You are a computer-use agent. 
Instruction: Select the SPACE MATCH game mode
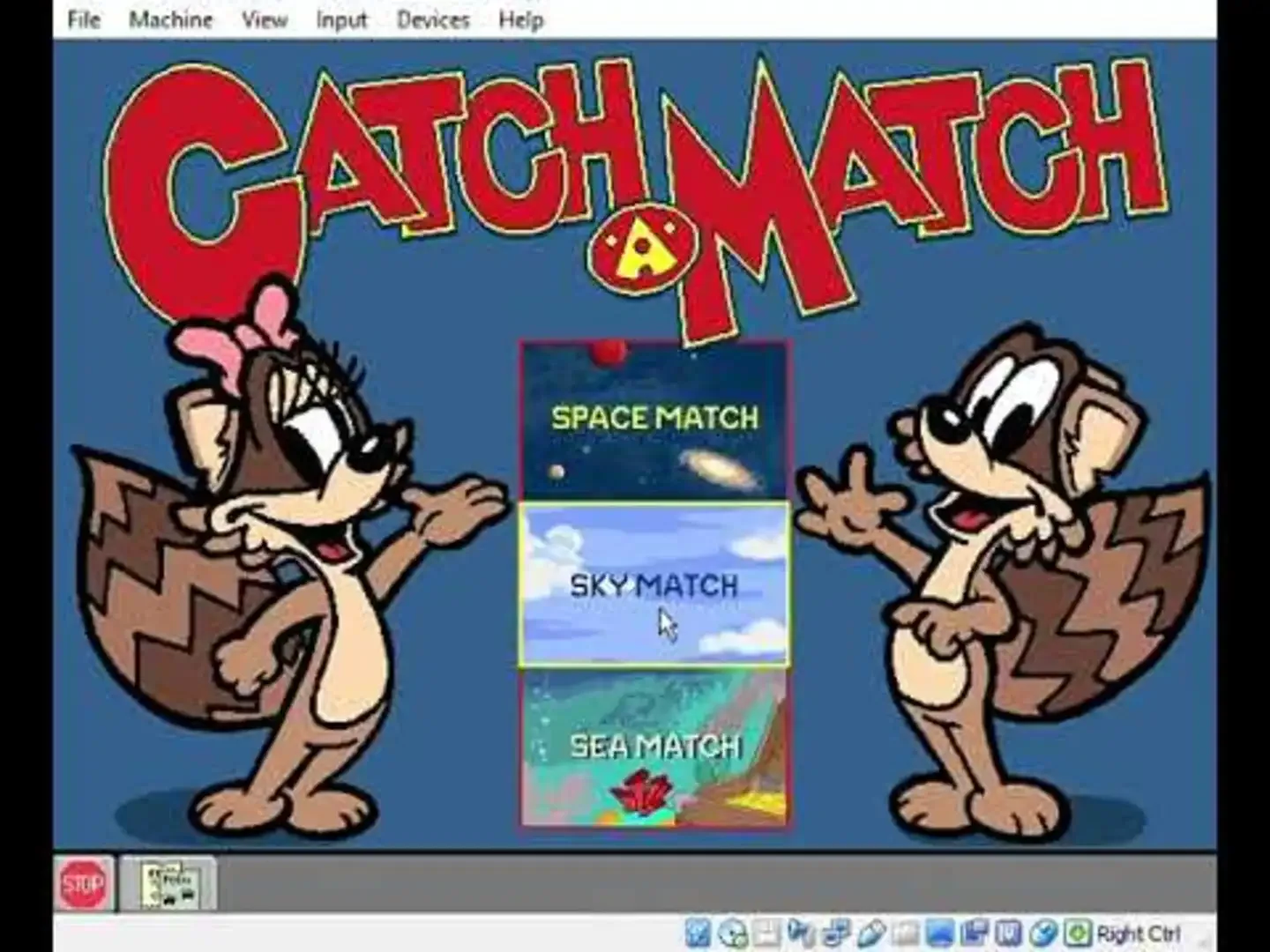coord(654,418)
